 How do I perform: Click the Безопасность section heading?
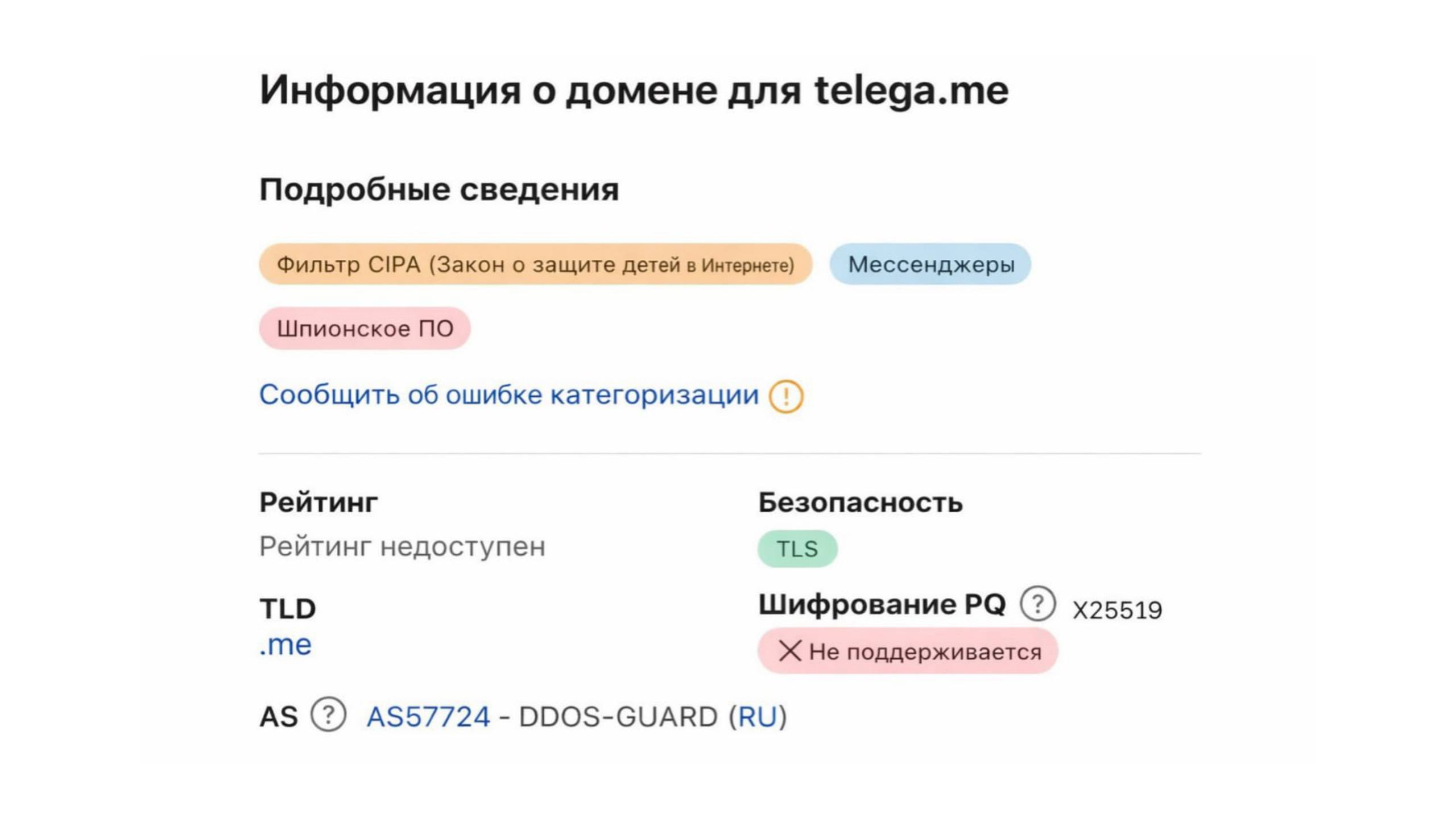coord(860,503)
